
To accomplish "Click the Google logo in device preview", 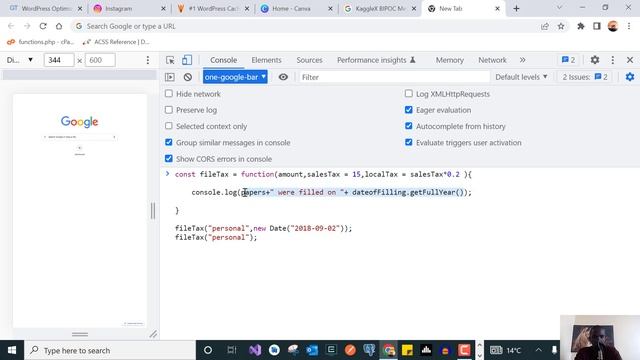I will [80, 122].
